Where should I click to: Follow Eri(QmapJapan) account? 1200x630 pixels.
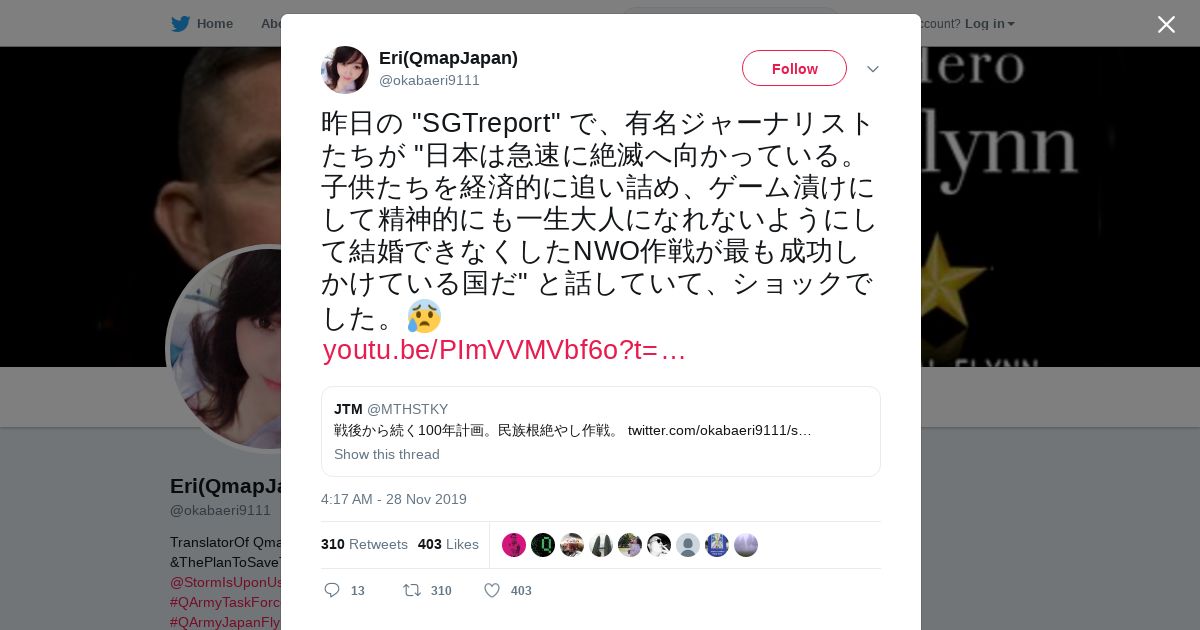click(794, 68)
